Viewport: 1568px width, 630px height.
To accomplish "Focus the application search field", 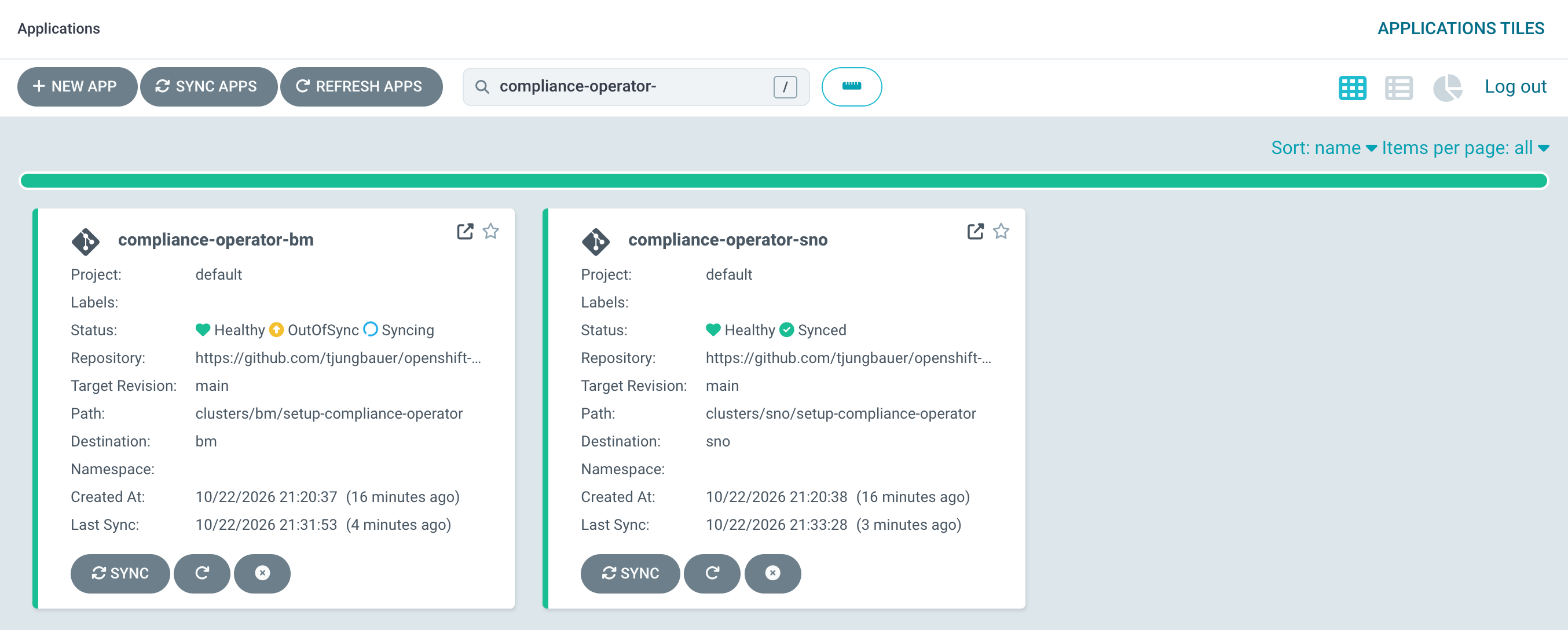I will pos(635,87).
